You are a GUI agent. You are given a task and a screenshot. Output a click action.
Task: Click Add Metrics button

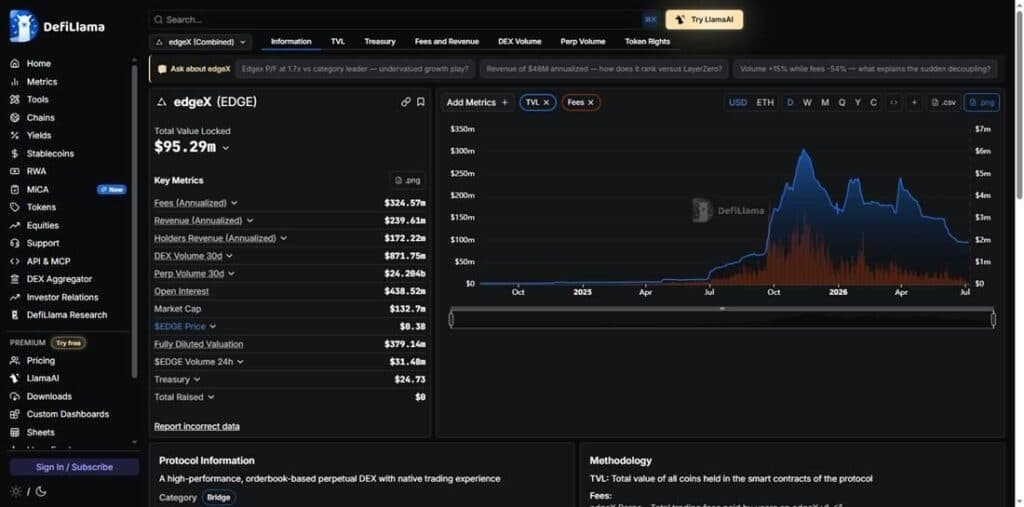point(477,103)
